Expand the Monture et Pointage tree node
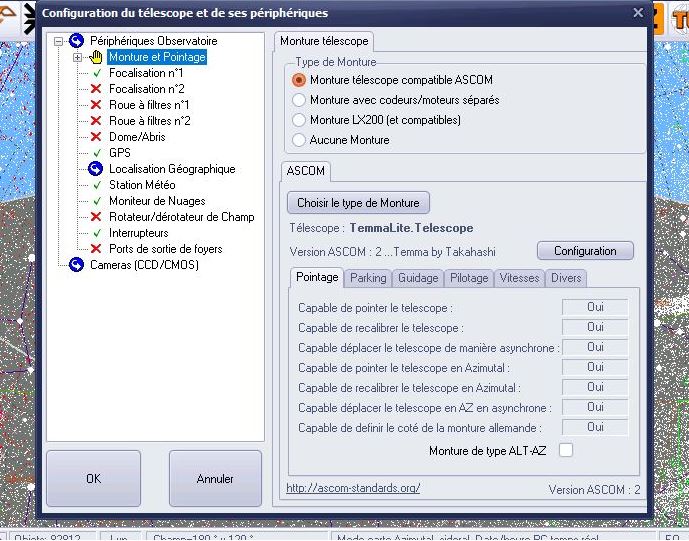 point(78,57)
